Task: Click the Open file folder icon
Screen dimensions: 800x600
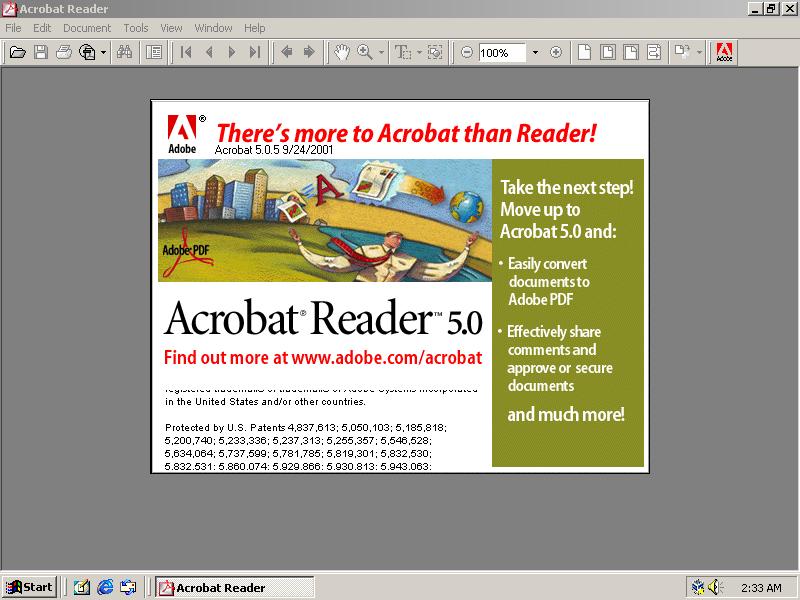Action: click(18, 52)
